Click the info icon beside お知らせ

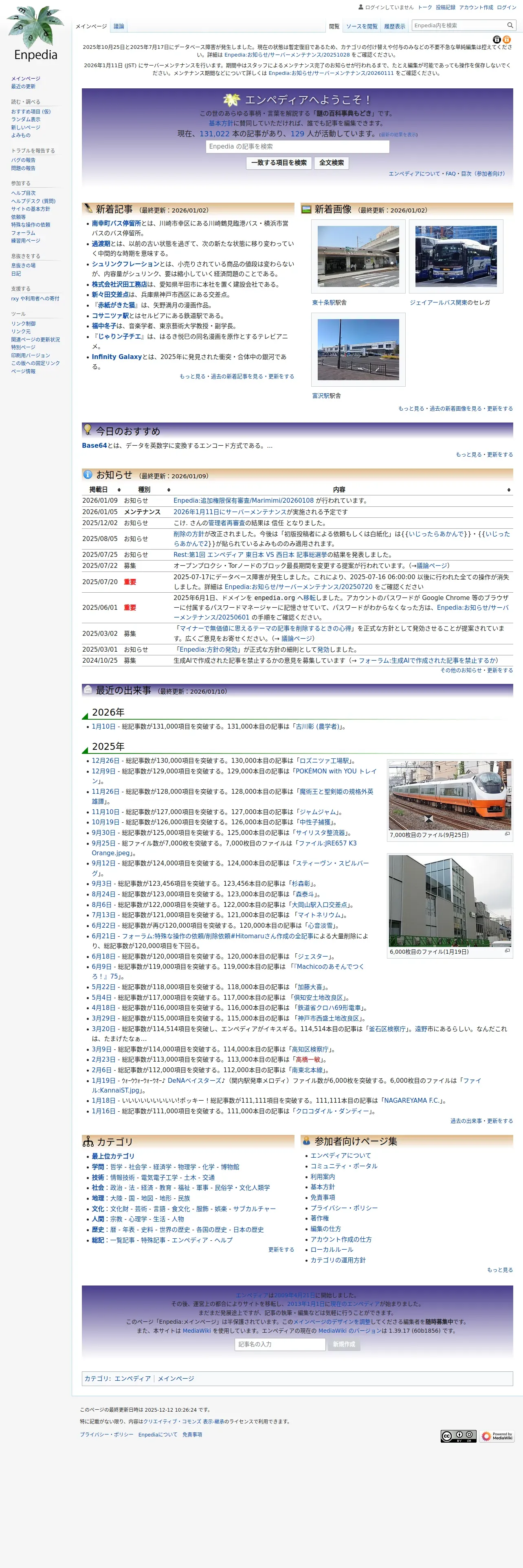(x=88, y=474)
